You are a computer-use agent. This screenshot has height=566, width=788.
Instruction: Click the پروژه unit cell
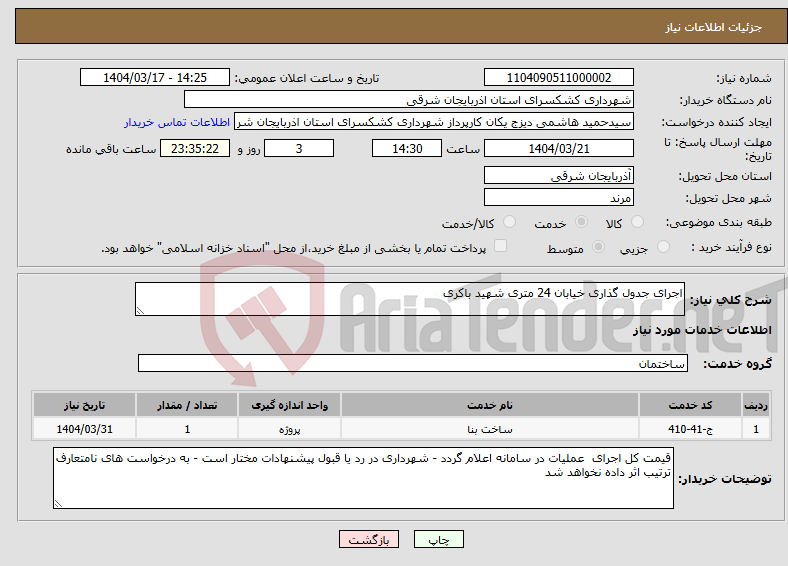(x=289, y=429)
